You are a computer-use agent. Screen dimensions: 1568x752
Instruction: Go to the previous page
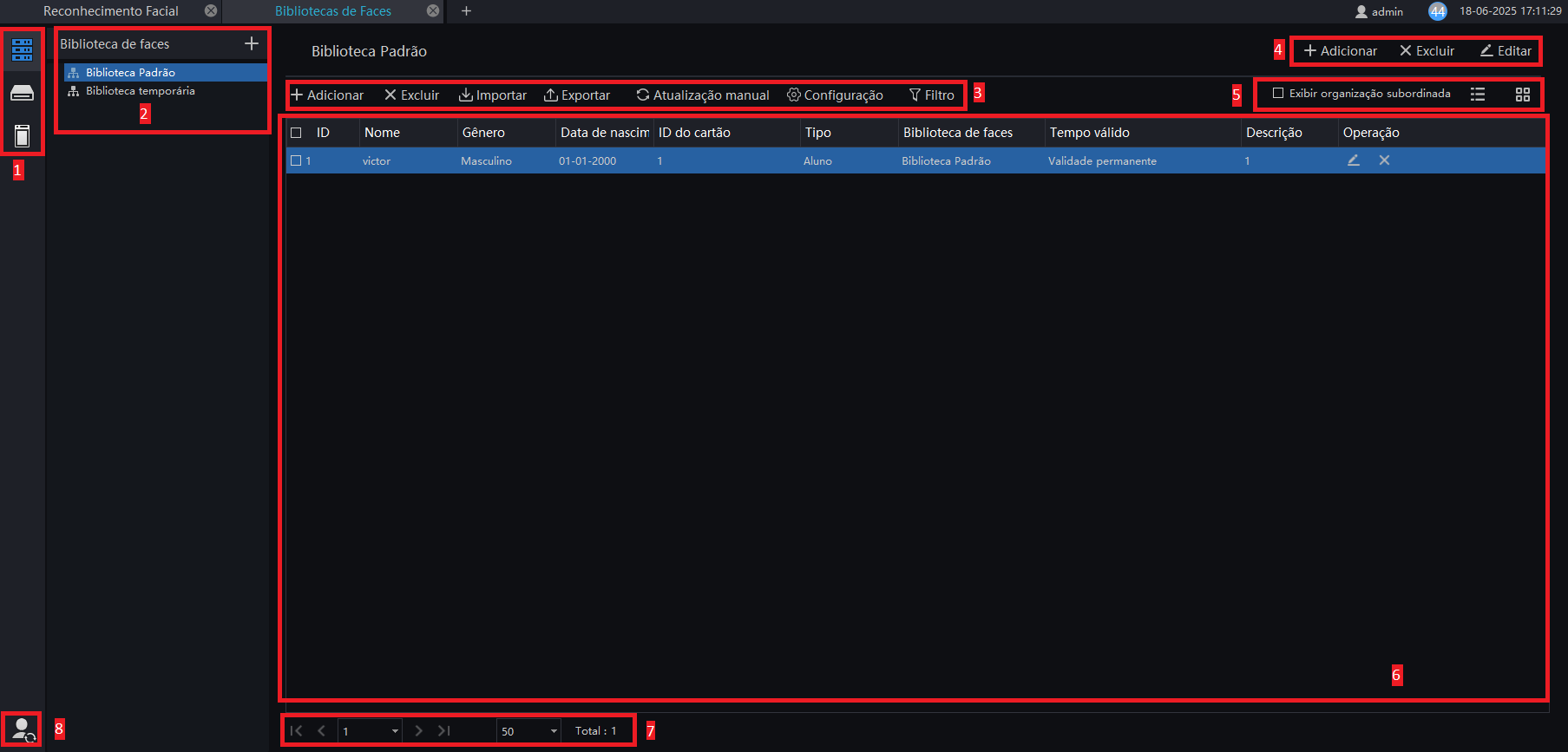321,731
